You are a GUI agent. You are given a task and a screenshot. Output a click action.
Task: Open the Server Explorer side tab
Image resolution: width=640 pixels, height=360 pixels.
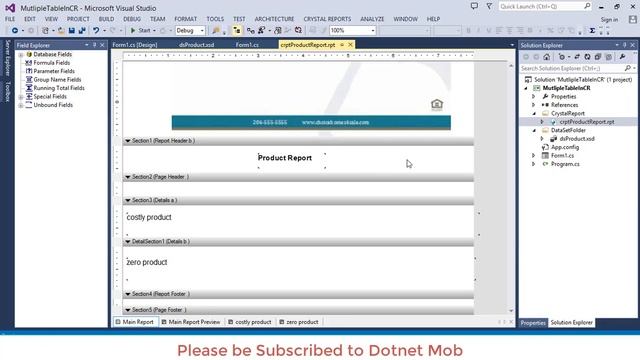pyautogui.click(x=7, y=58)
